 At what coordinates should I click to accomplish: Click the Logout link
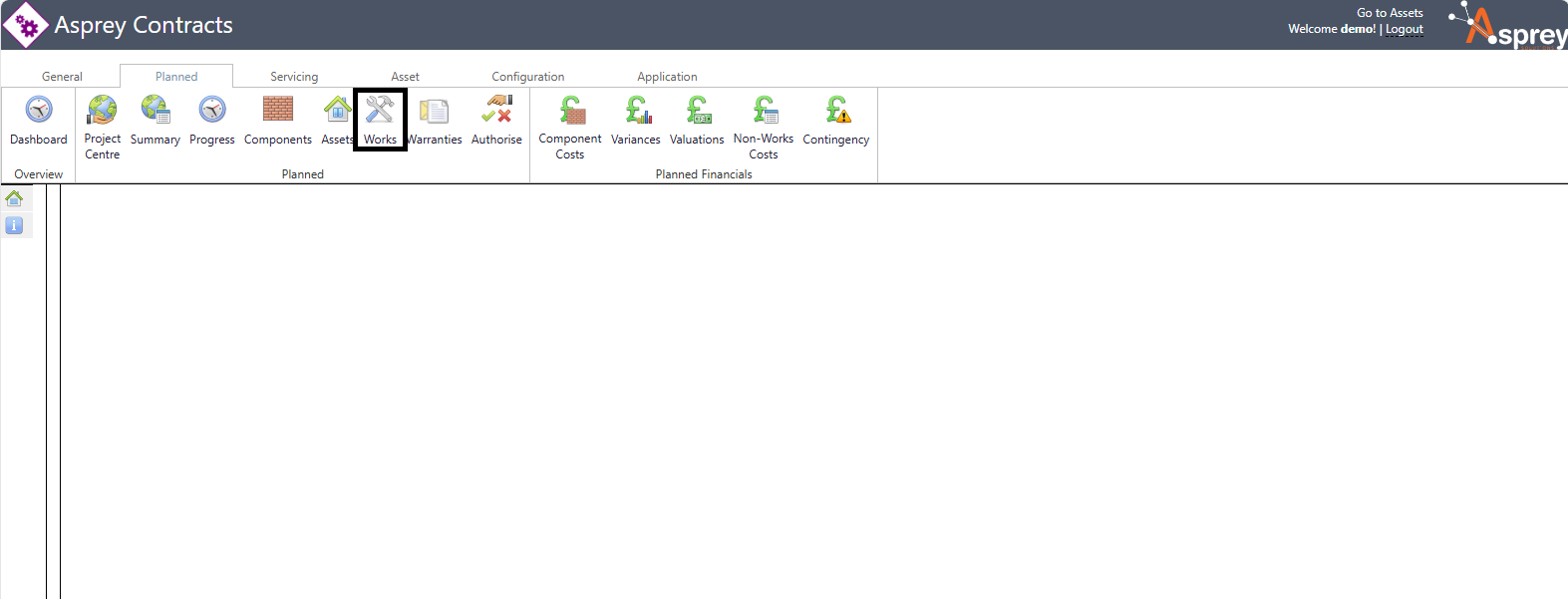pyautogui.click(x=1404, y=29)
